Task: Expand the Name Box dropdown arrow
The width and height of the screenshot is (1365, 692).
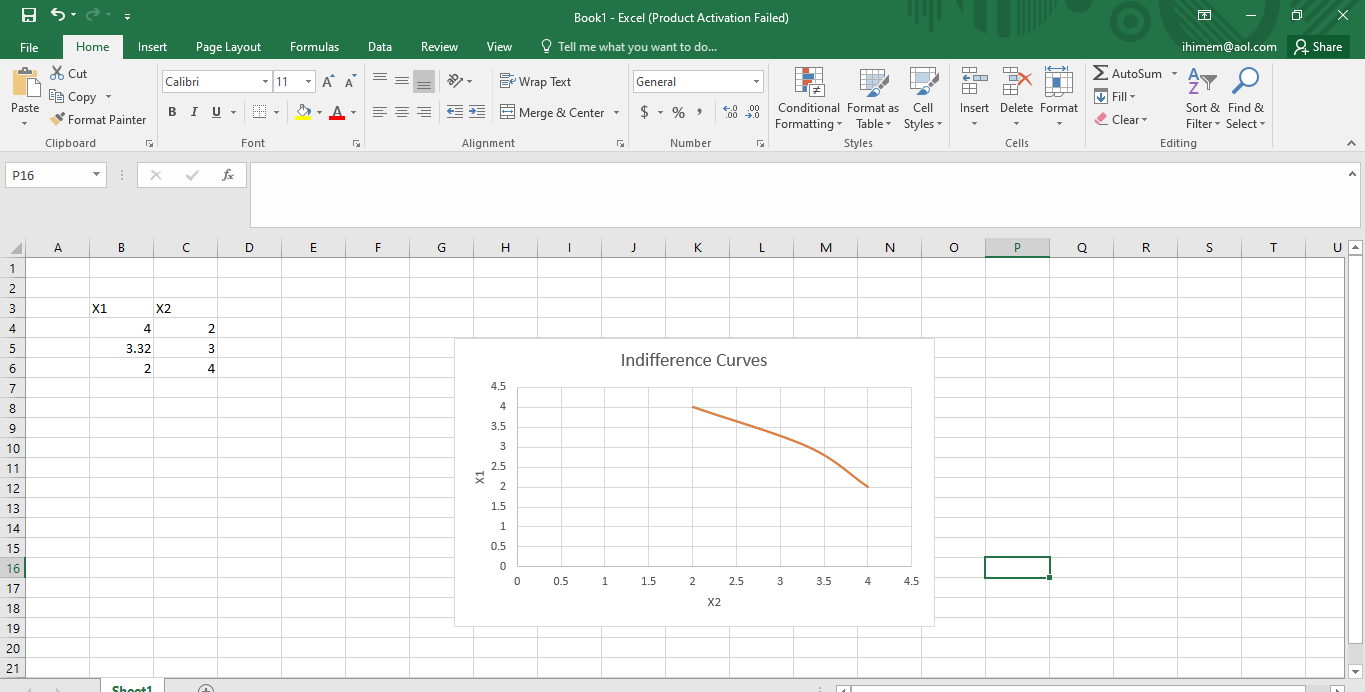Action: click(x=97, y=175)
